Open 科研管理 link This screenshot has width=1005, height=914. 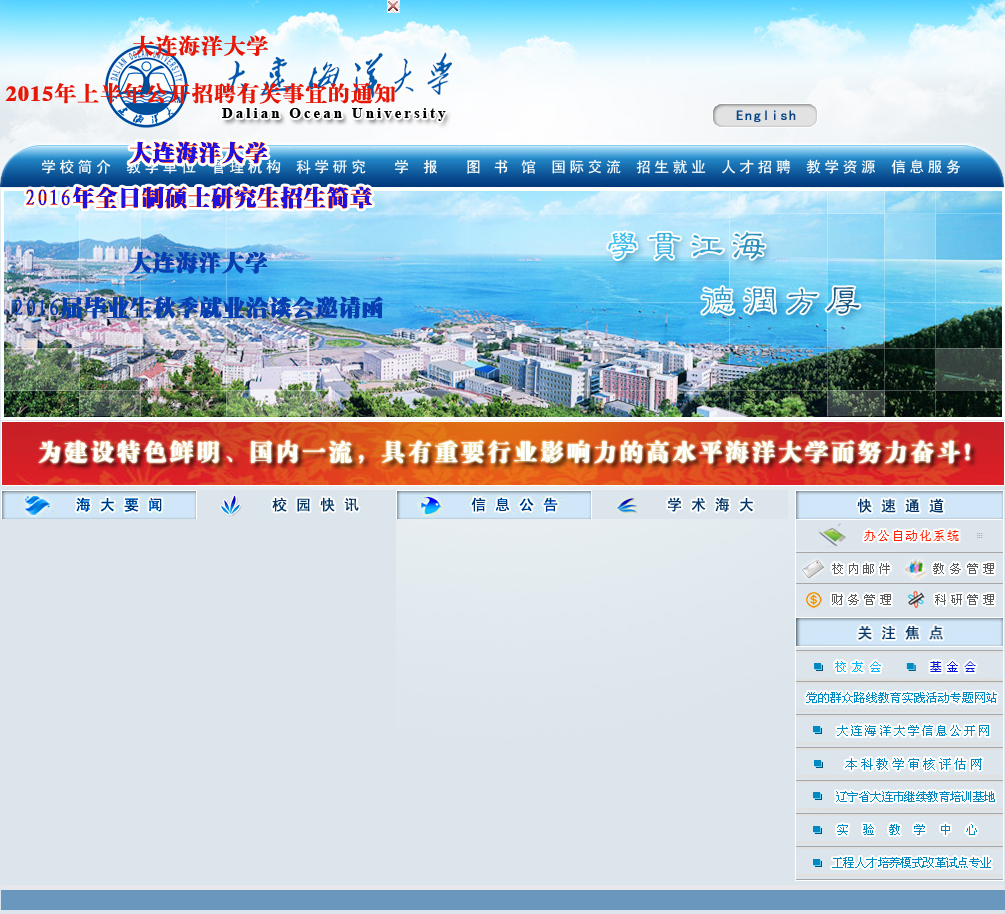964,600
